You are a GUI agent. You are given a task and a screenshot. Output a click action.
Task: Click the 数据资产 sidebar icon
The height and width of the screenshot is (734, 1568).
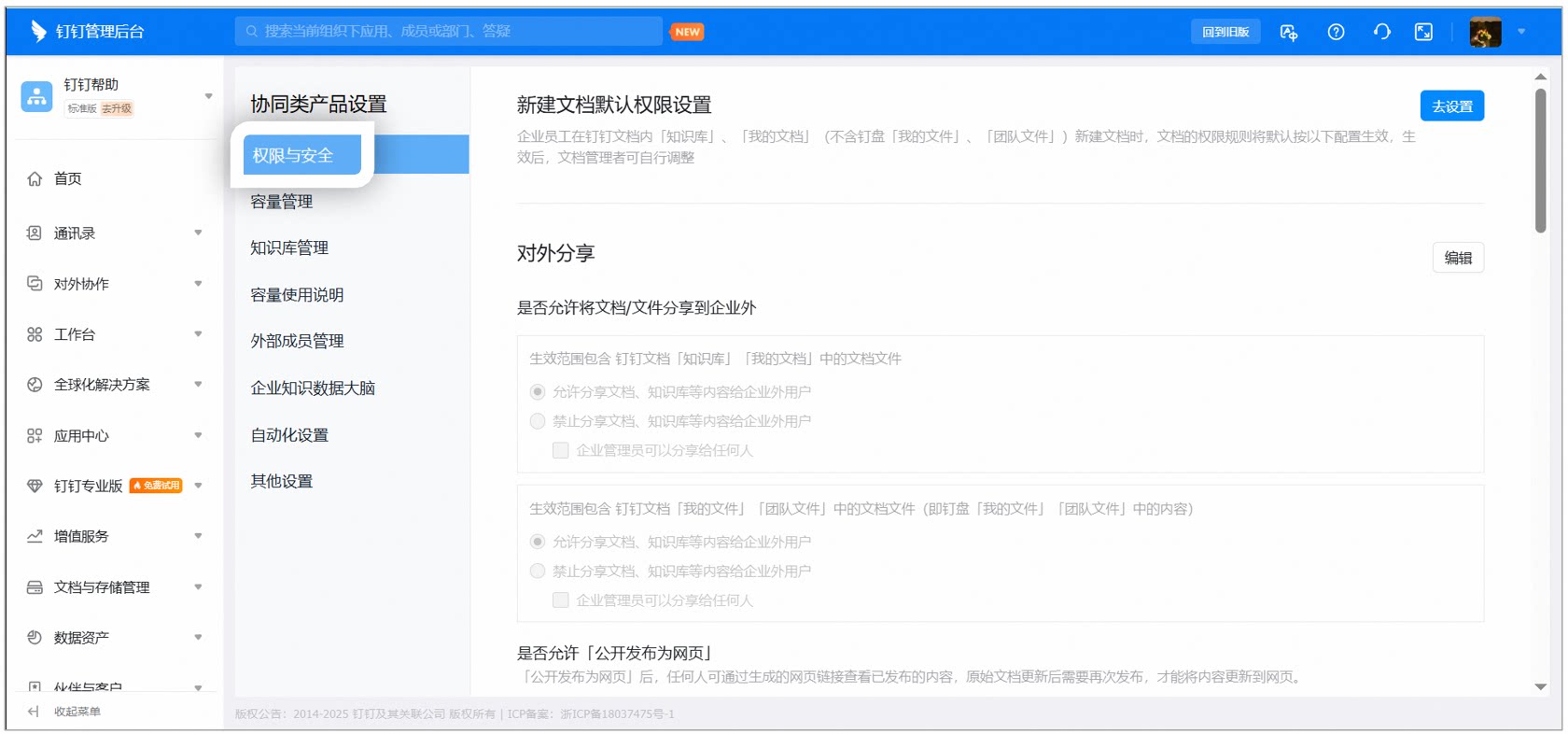tap(35, 638)
